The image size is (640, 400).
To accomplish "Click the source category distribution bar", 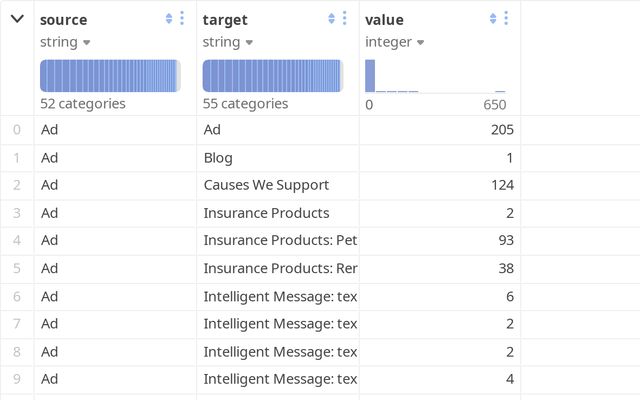I will point(110,76).
